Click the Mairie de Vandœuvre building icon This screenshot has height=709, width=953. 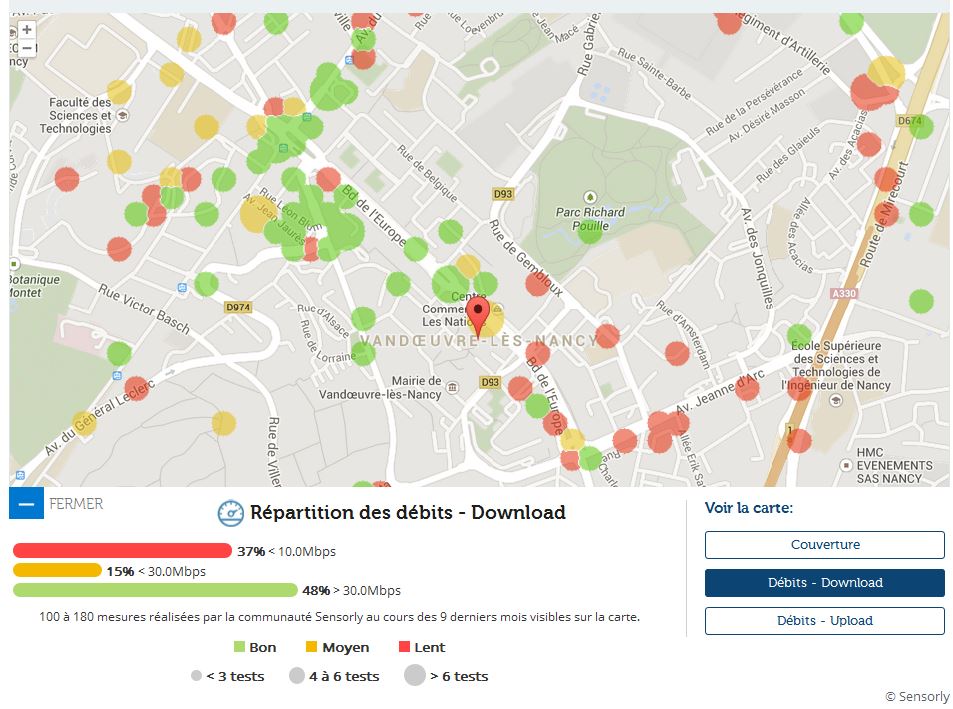click(x=453, y=387)
